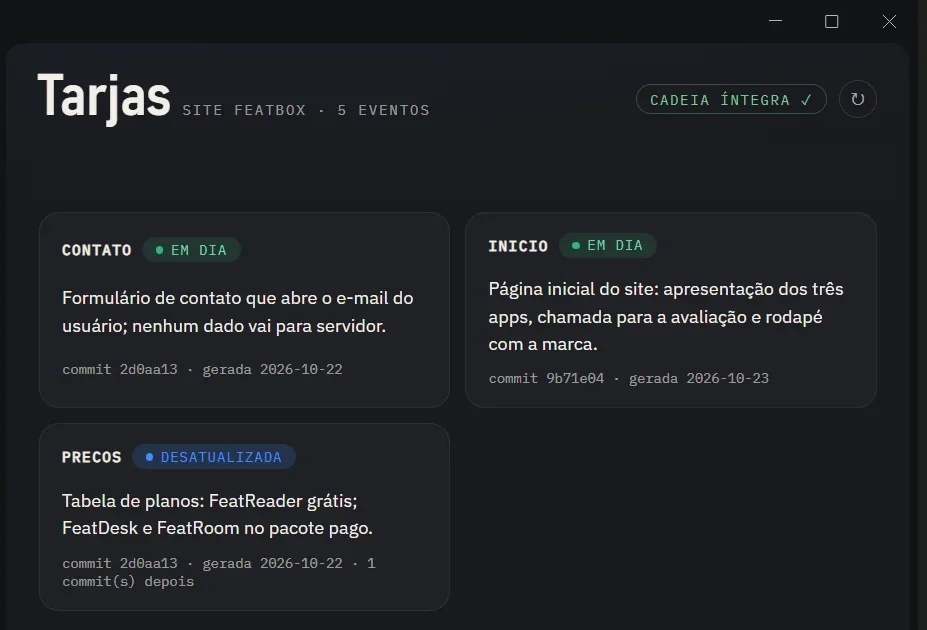Click the Tarjas heading
The height and width of the screenshot is (630, 927).
pos(104,97)
